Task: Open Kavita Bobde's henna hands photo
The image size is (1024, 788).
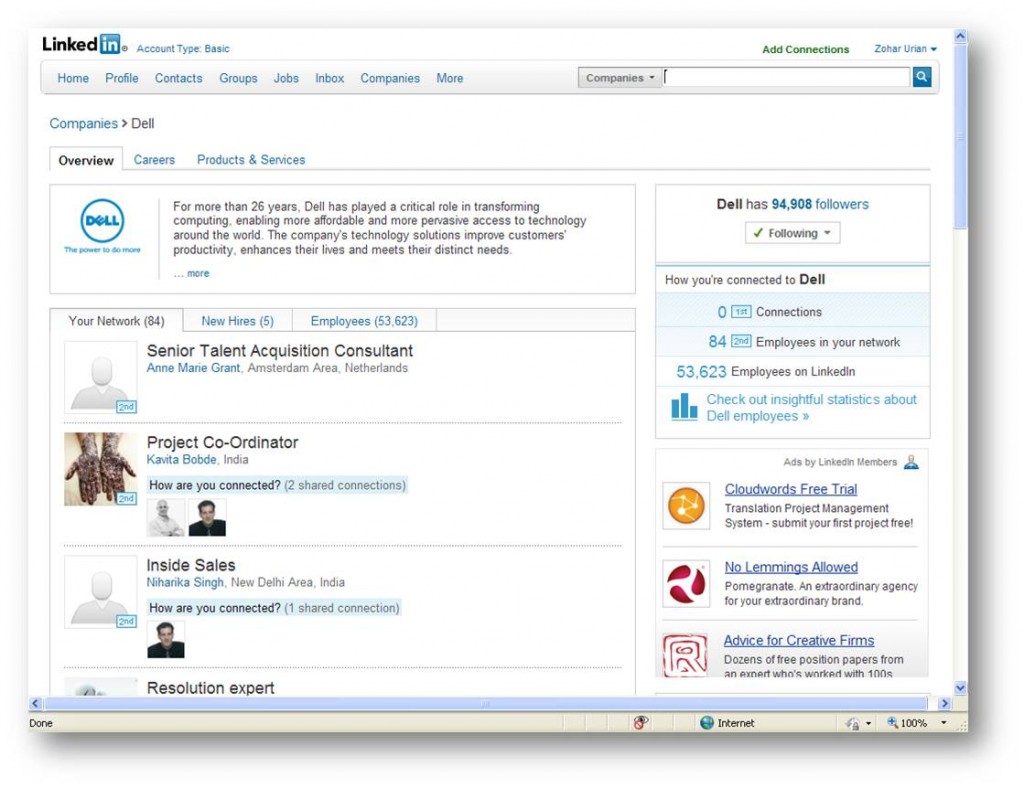Action: tap(101, 469)
